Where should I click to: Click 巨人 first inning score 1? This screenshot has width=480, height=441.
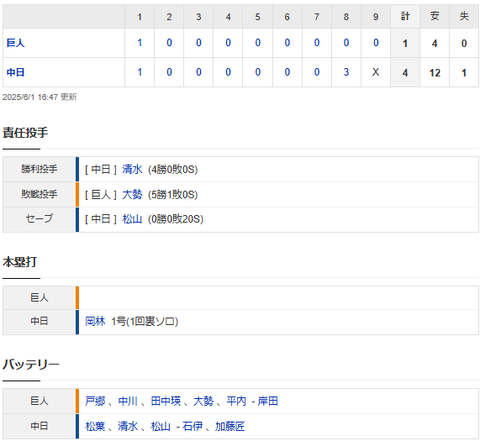(x=140, y=43)
